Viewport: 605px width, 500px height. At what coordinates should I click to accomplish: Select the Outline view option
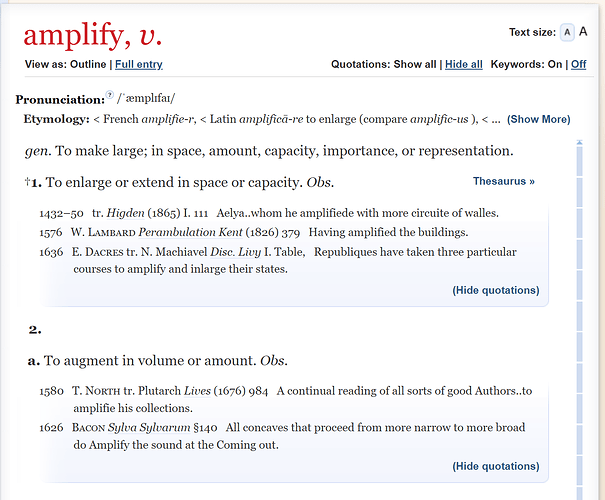[88, 64]
